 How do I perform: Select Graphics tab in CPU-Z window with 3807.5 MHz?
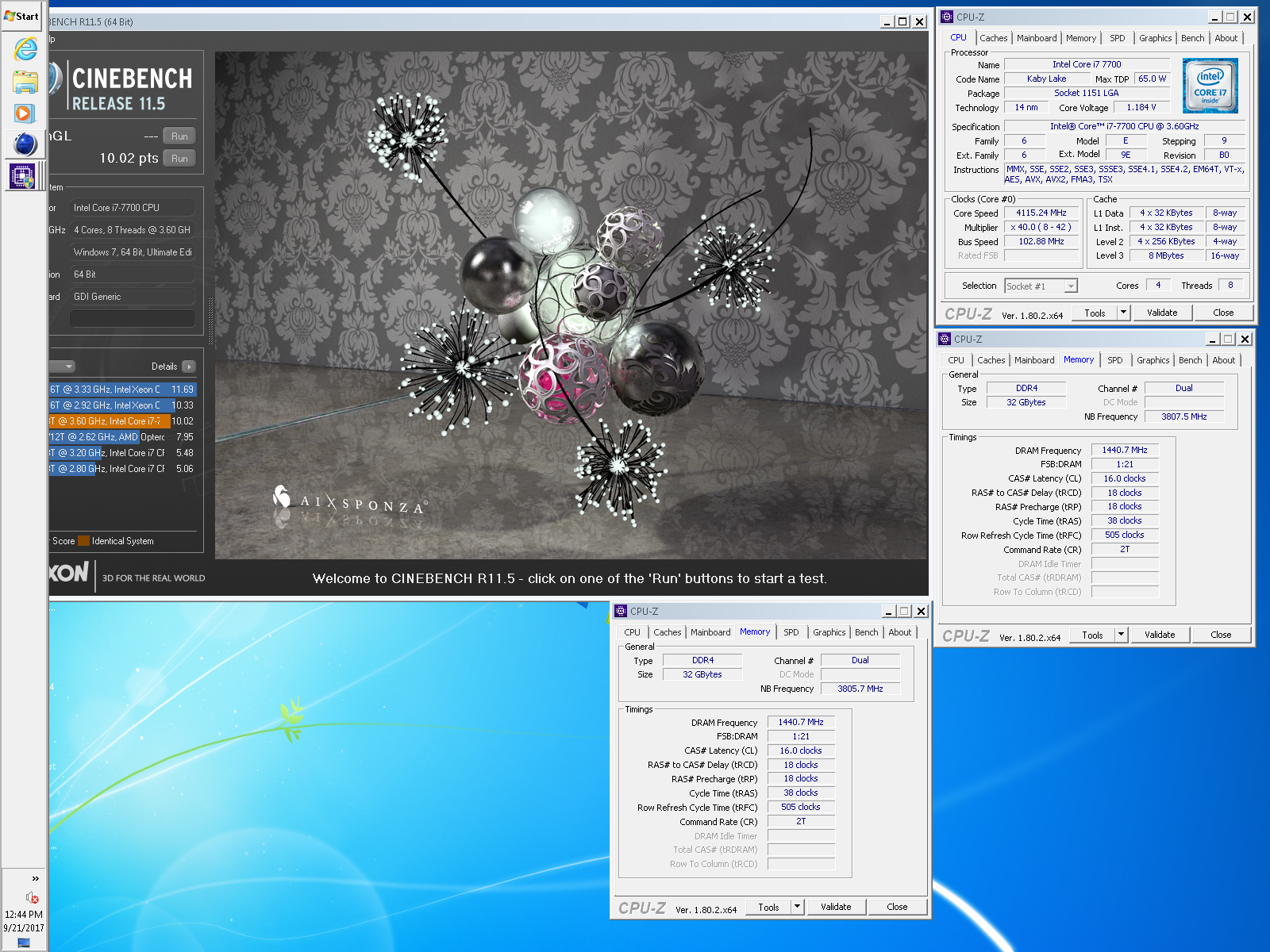click(x=1153, y=360)
